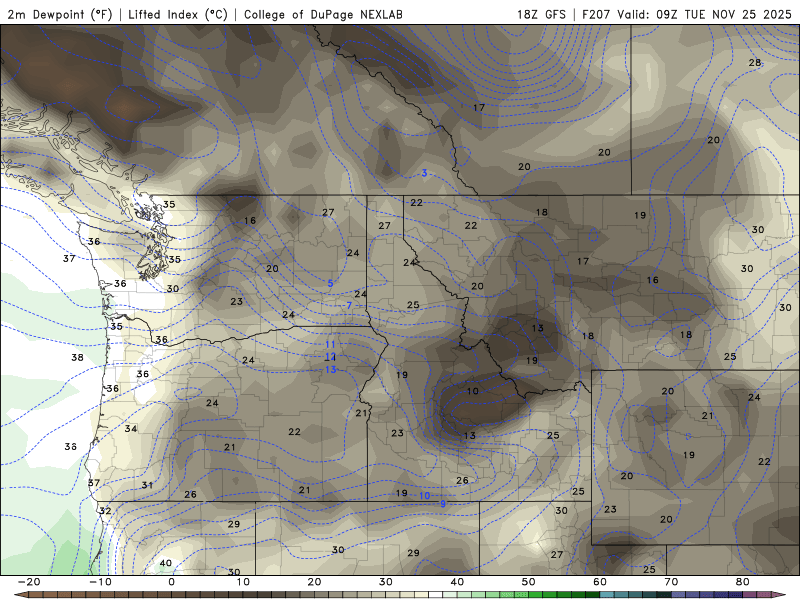Click the blue contour label '5'
The image size is (800, 600).
pos(330,283)
